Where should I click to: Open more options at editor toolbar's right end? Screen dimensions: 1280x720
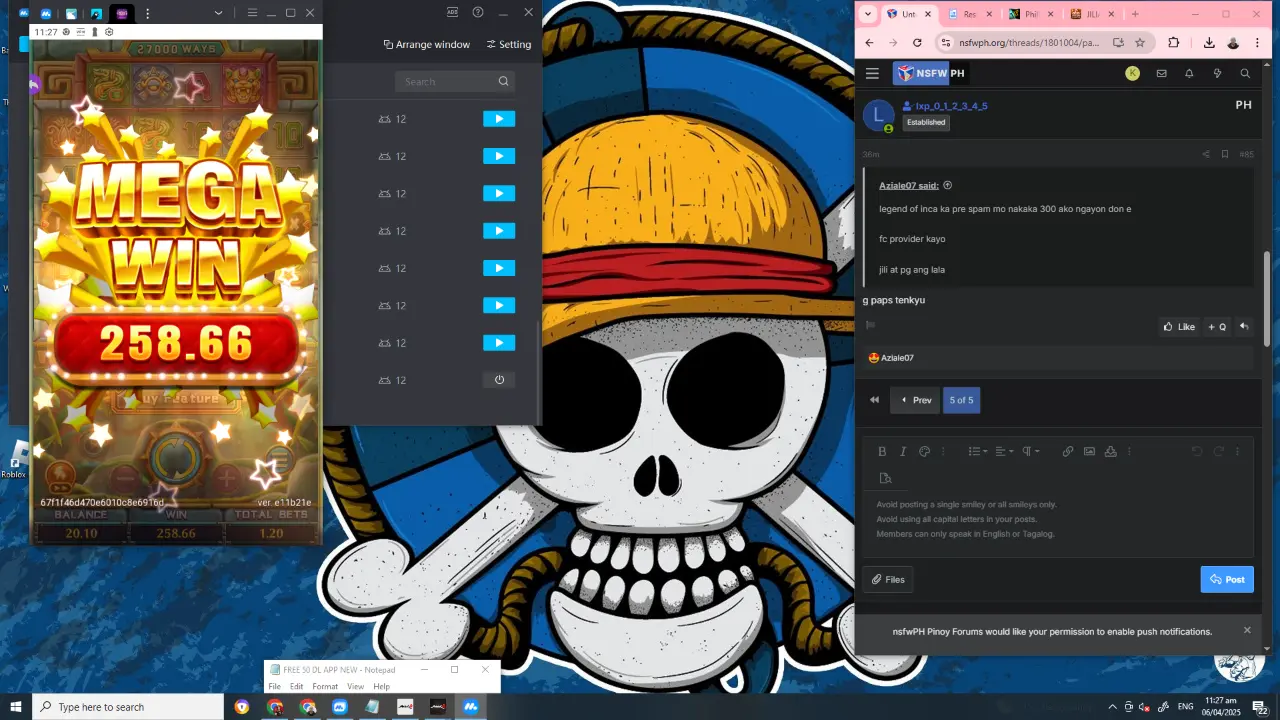pos(1239,452)
